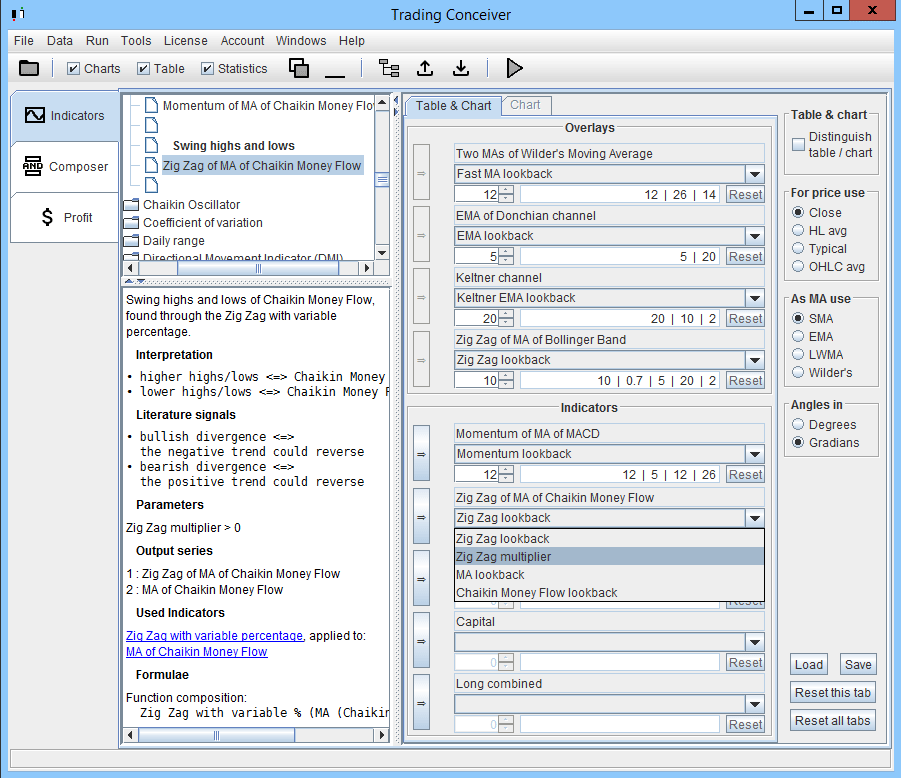Click arrow button beside Momentum of MA of MACD
901x778 pixels.
(421, 454)
